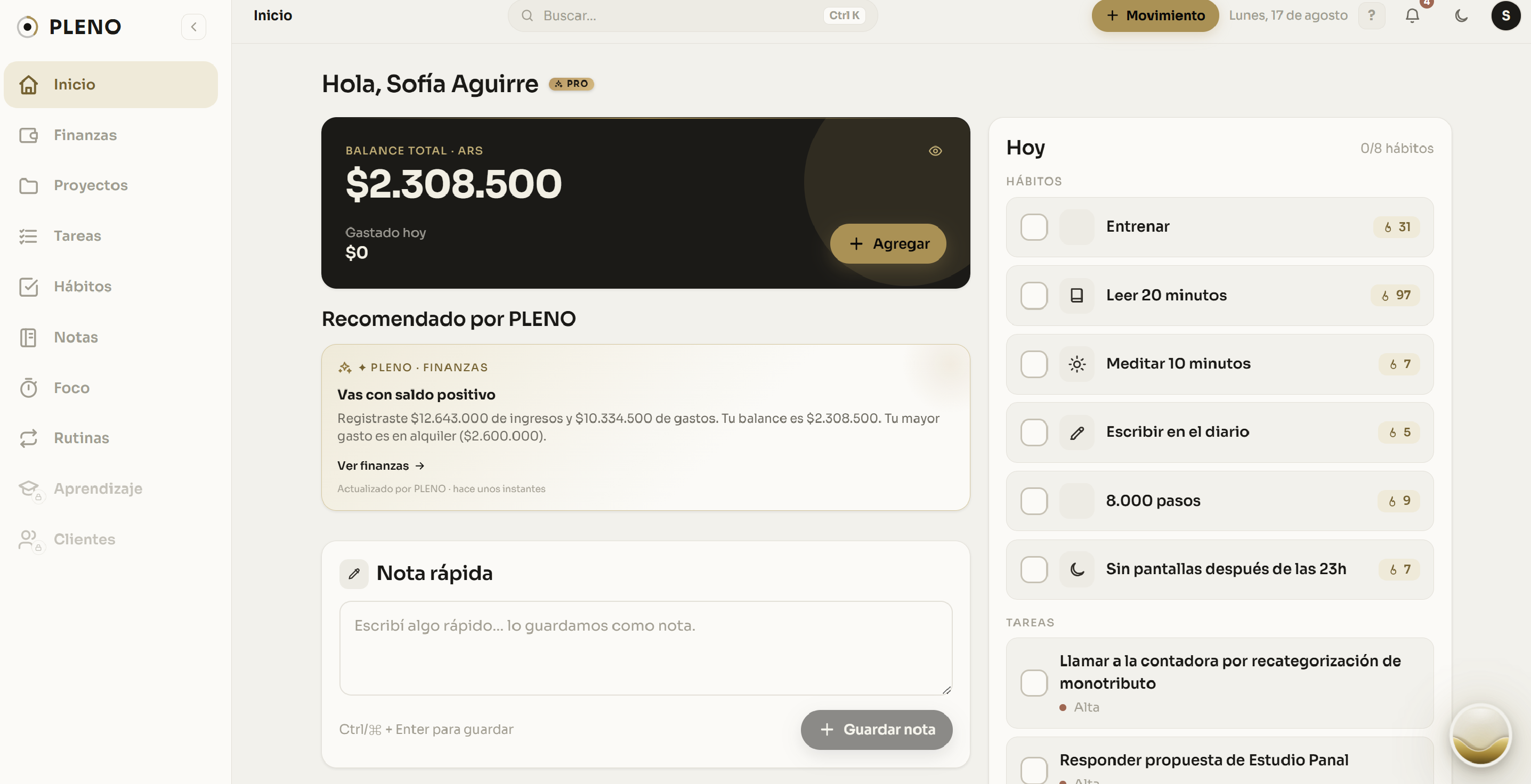Mark Meditar 10 minutos as done
This screenshot has height=784, width=1531.
[1033, 363]
